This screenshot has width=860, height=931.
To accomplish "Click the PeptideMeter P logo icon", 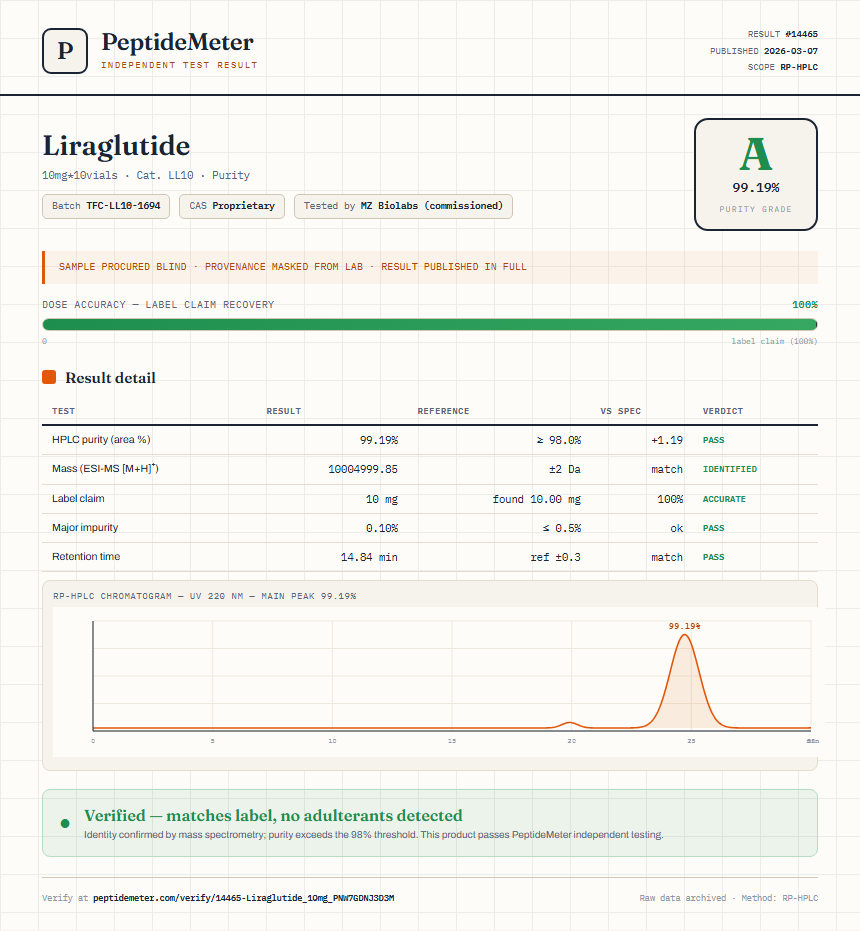I will click(65, 51).
